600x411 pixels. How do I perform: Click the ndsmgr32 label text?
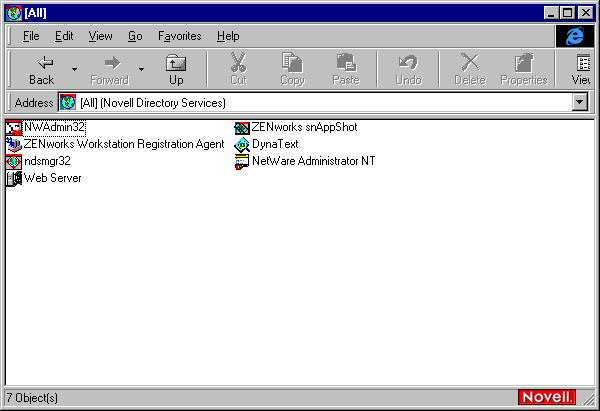tap(47, 161)
